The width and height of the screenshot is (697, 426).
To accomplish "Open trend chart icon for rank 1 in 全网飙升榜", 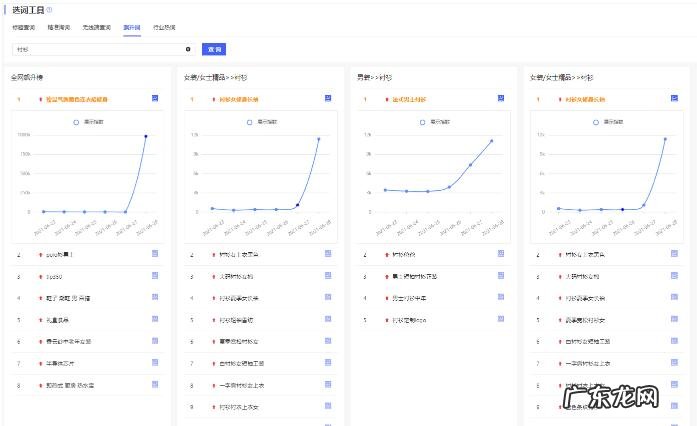I will [x=155, y=98].
